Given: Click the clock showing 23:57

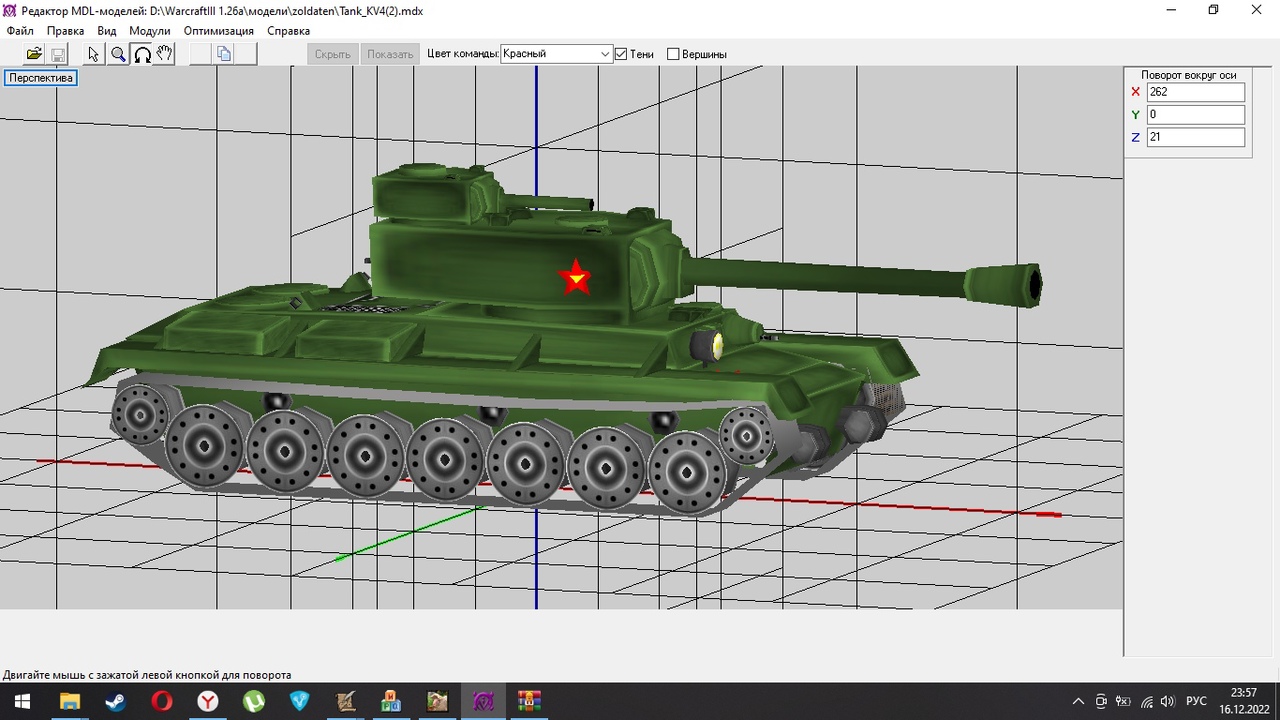Looking at the screenshot, I should coord(1244,692).
